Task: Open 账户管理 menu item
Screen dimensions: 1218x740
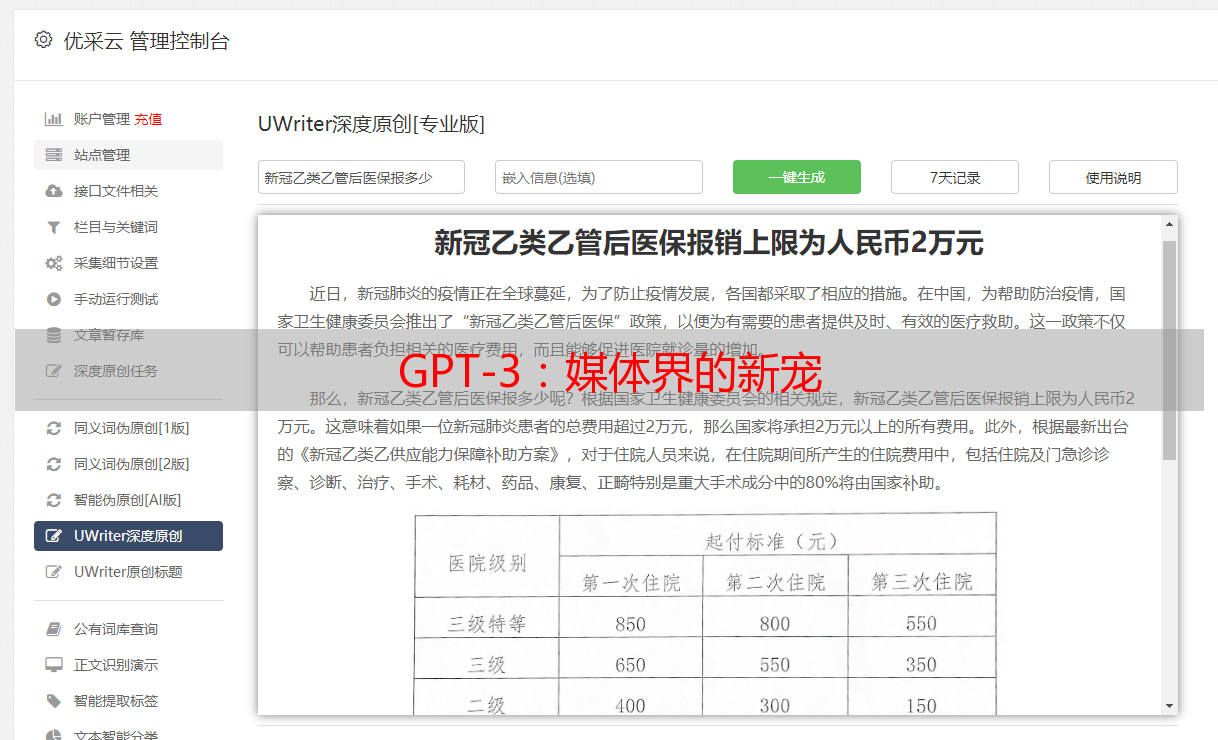Action: click(102, 119)
